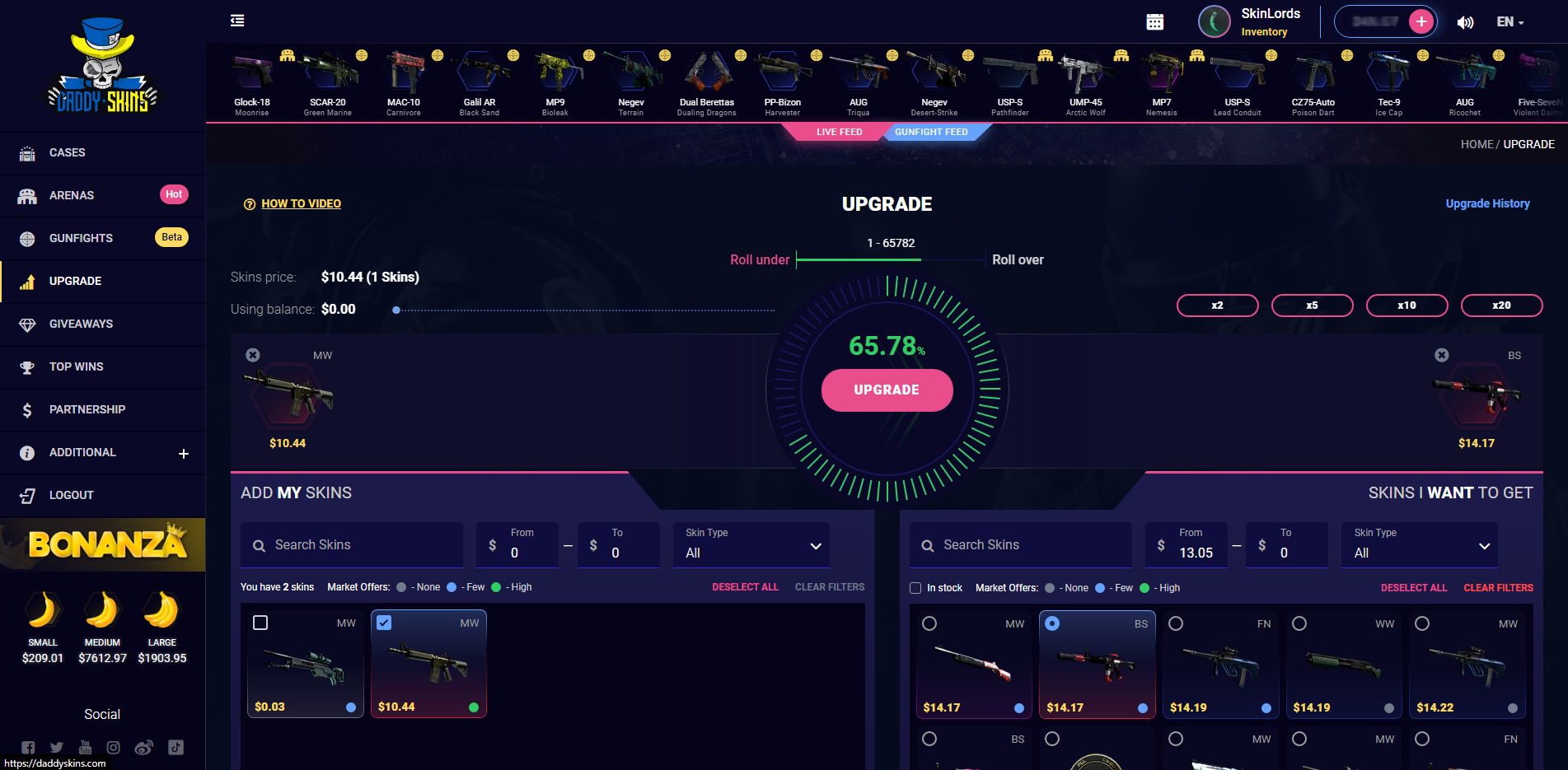Image resolution: width=1568 pixels, height=770 pixels.
Task: Remove the BS $14.17 target skin
Action: coord(1441,355)
